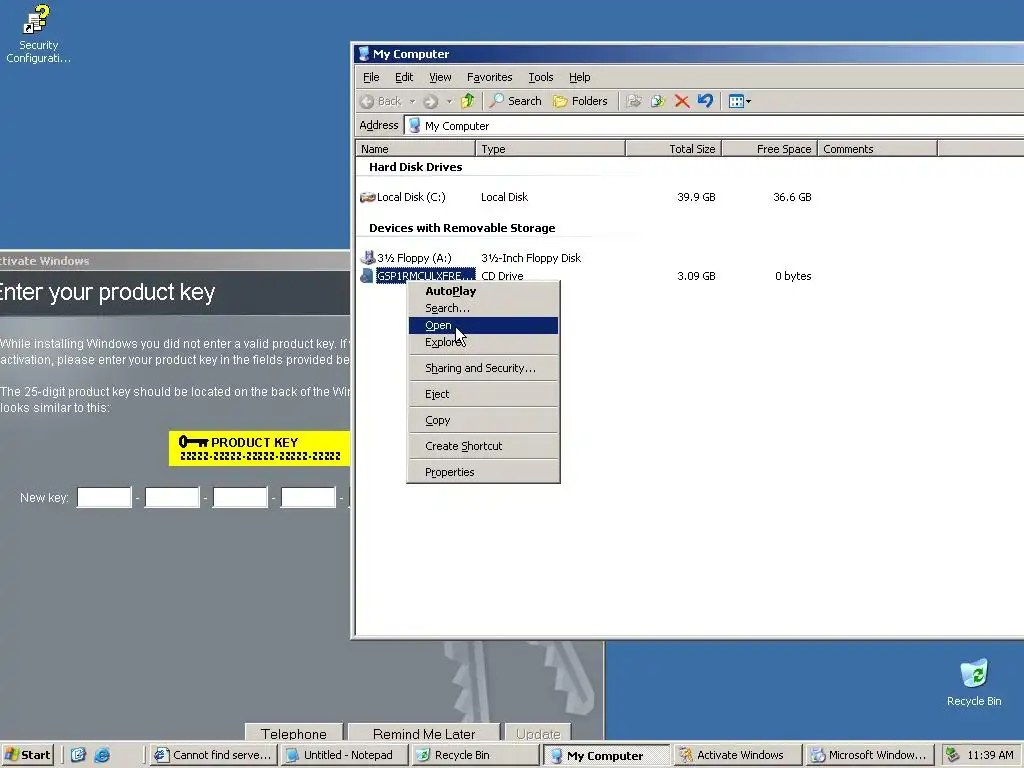Choose Copy from the context menu
Image resolution: width=1024 pixels, height=768 pixels.
point(483,421)
